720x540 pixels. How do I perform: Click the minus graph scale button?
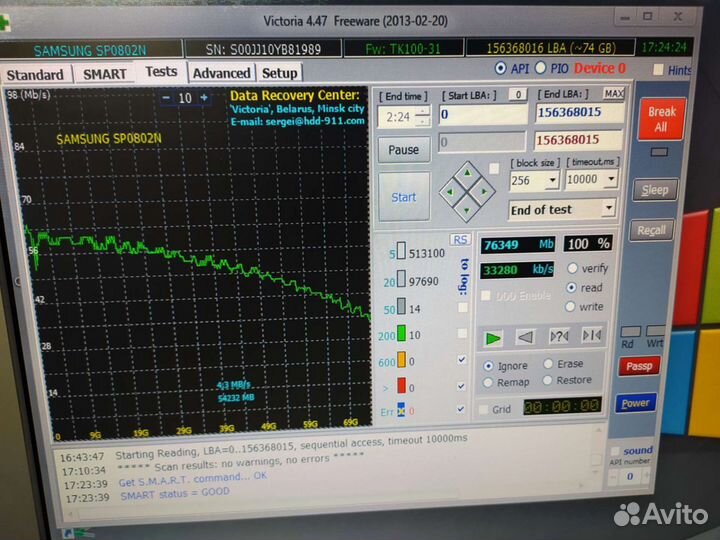[x=166, y=98]
